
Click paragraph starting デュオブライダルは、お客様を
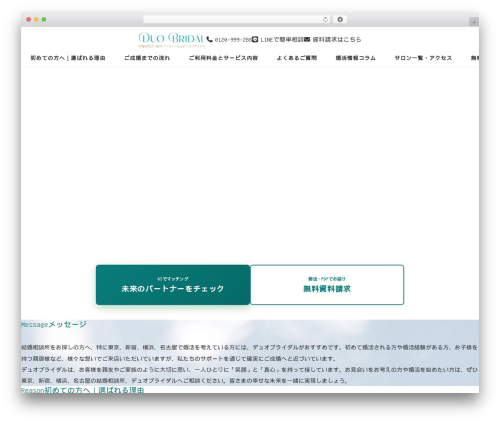(249, 375)
